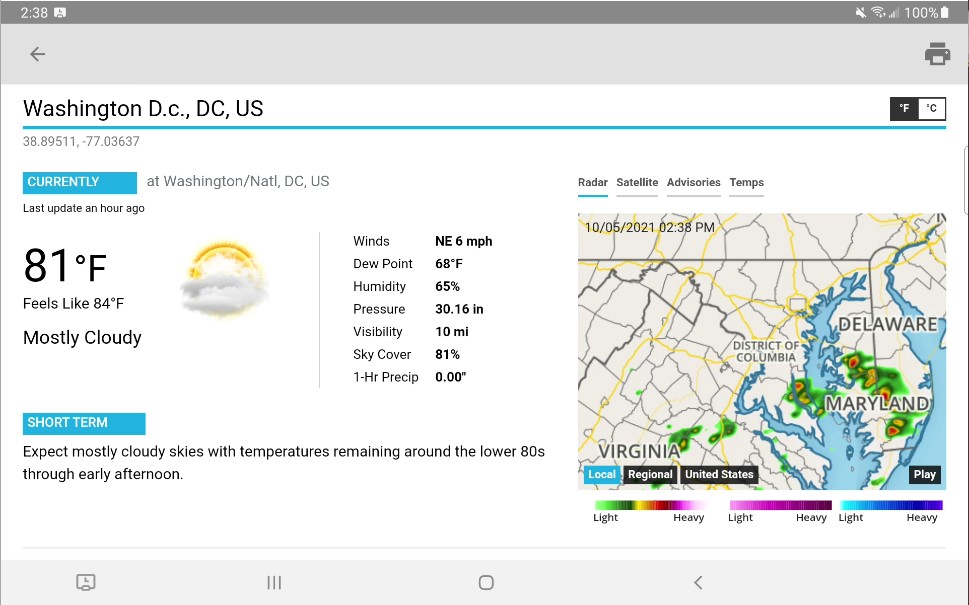969x605 pixels.
Task: Tap the picture notification icon beside the clock
Action: click(60, 12)
